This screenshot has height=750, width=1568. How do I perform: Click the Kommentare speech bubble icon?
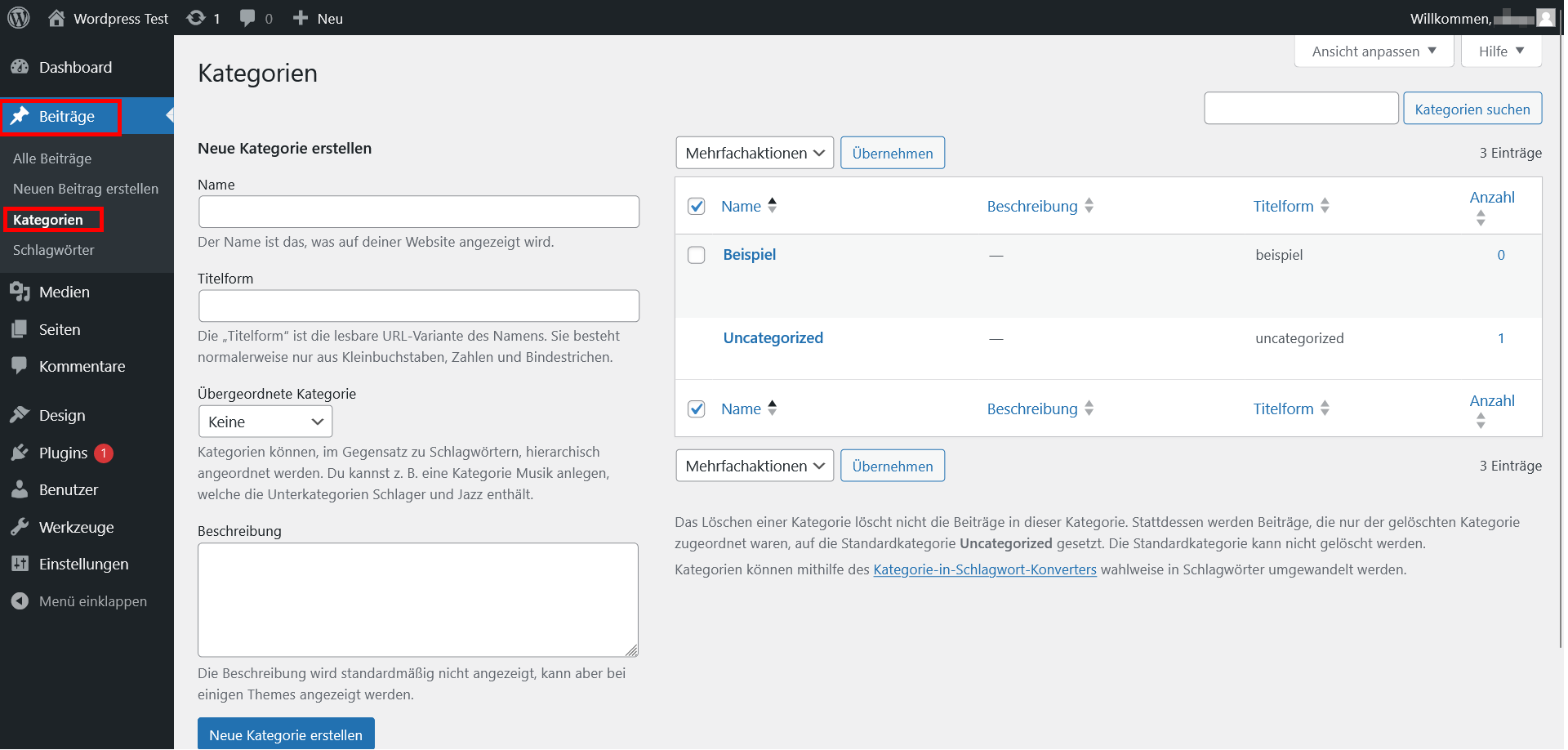(20, 366)
